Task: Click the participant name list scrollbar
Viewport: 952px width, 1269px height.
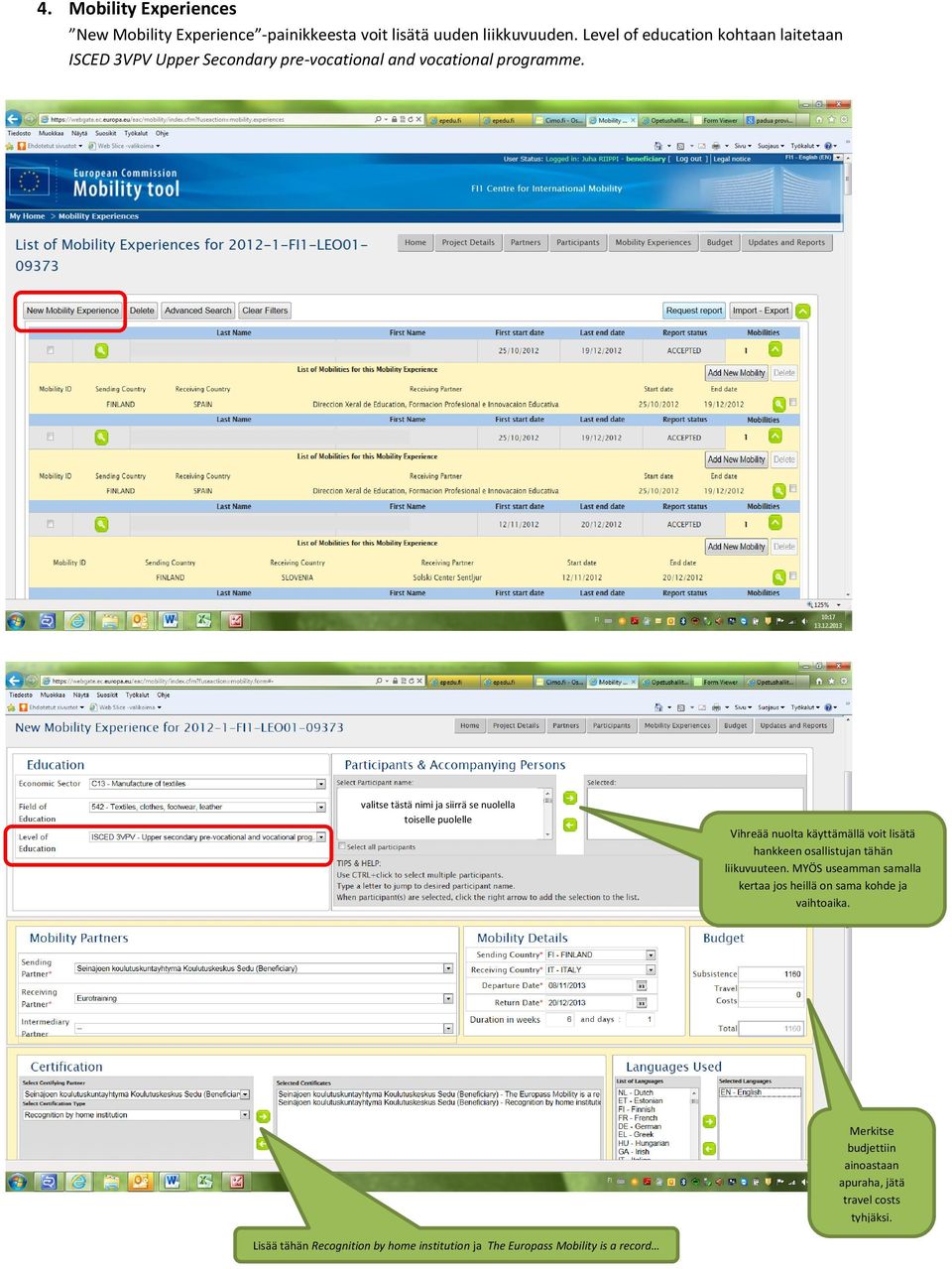Action: click(547, 814)
